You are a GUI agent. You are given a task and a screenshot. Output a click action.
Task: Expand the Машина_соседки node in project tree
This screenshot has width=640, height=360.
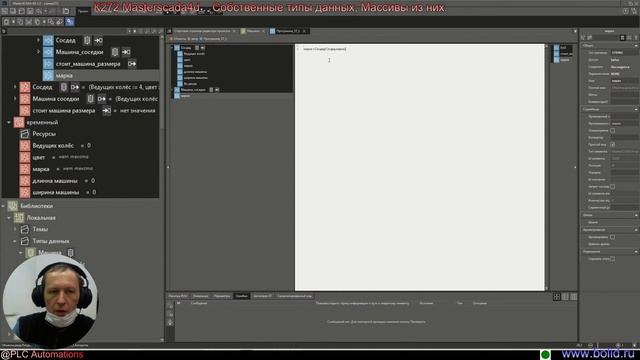[x=38, y=52]
